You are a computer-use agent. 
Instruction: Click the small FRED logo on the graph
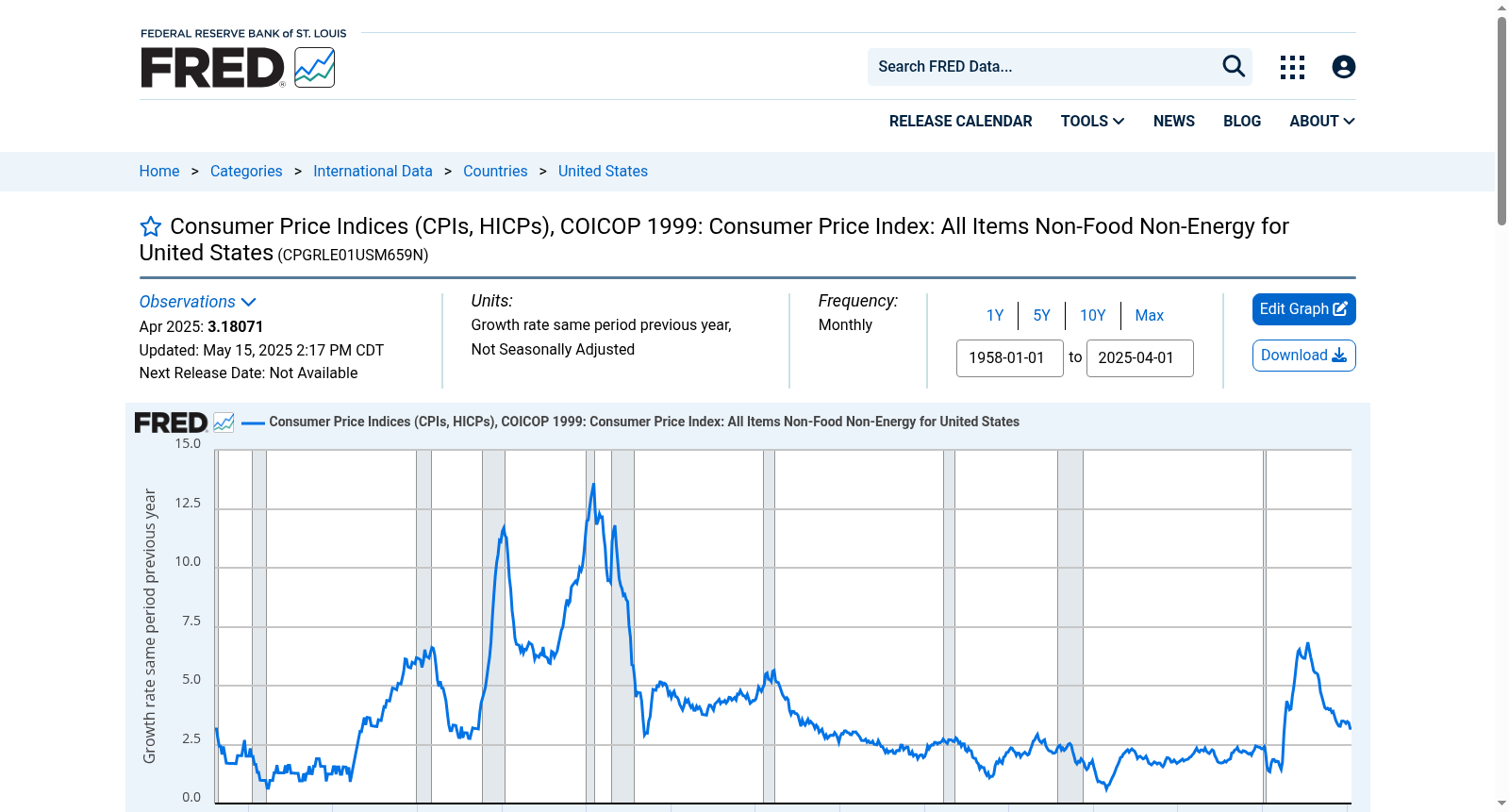pyautogui.click(x=171, y=423)
